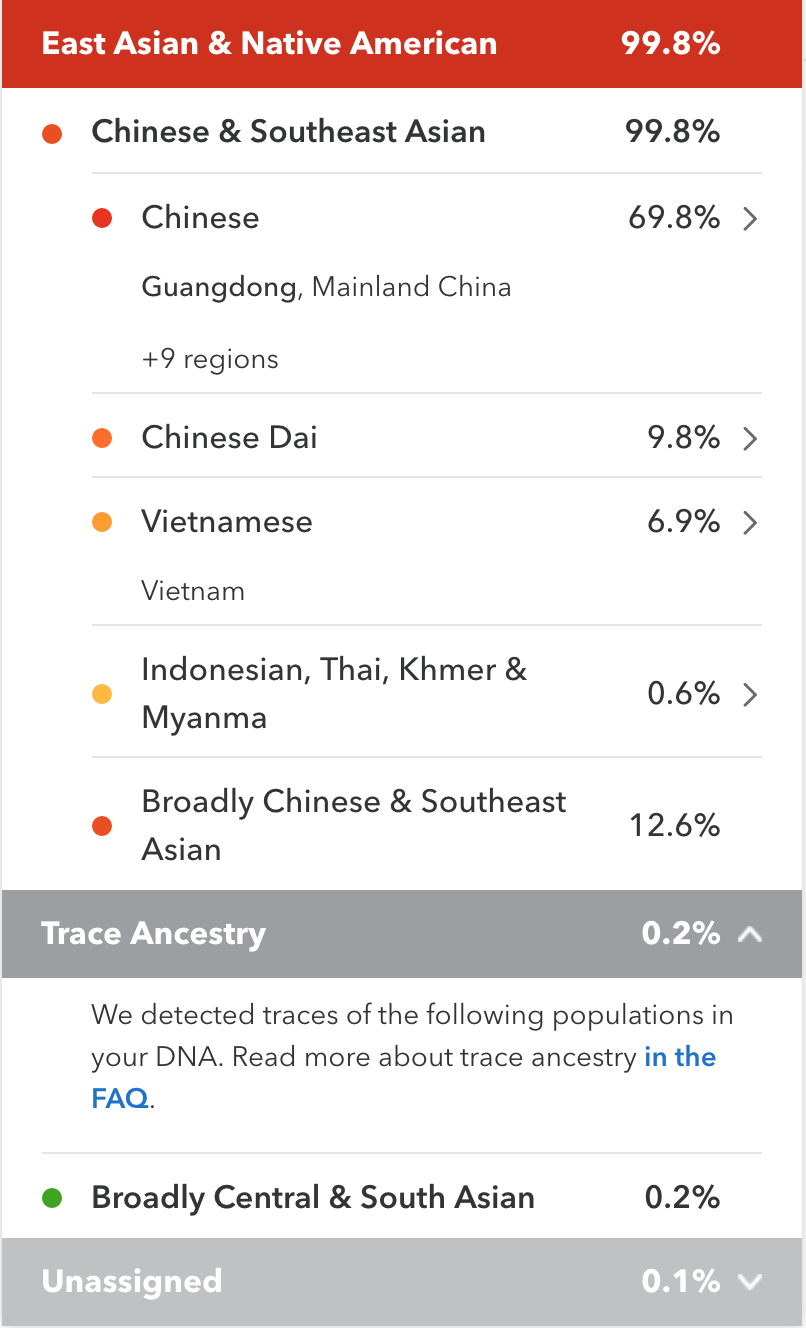Click the dot beside Chinese & Southeast Asian
This screenshot has width=806, height=1328.
pos(52,133)
